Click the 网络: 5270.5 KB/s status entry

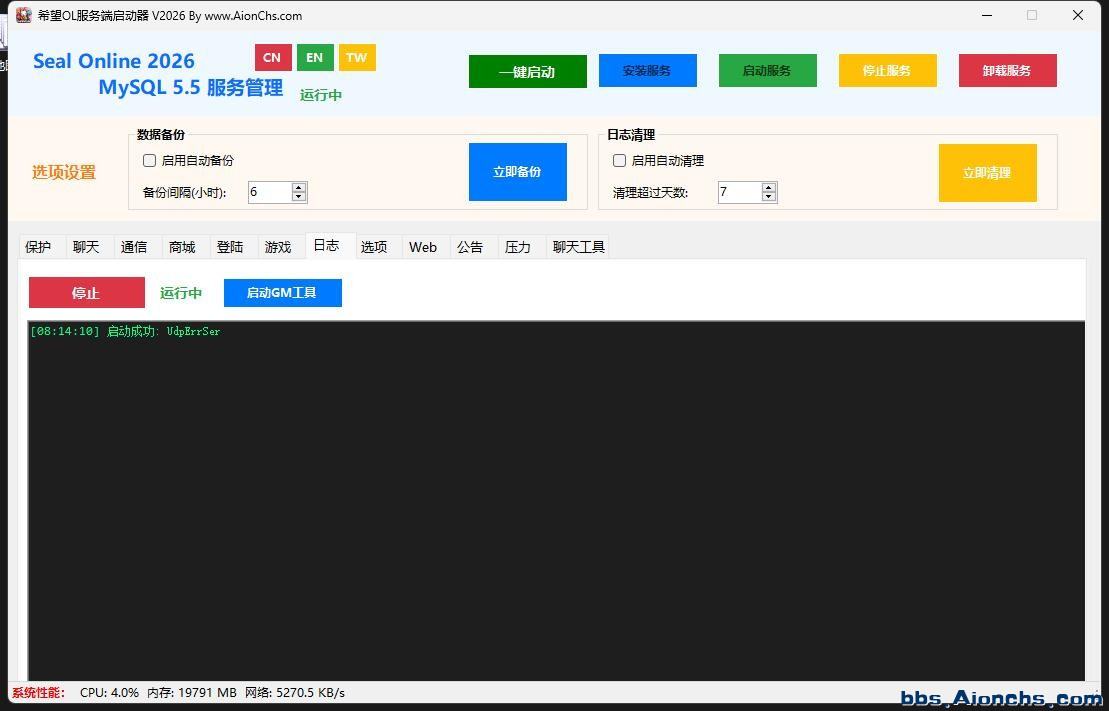[295, 693]
